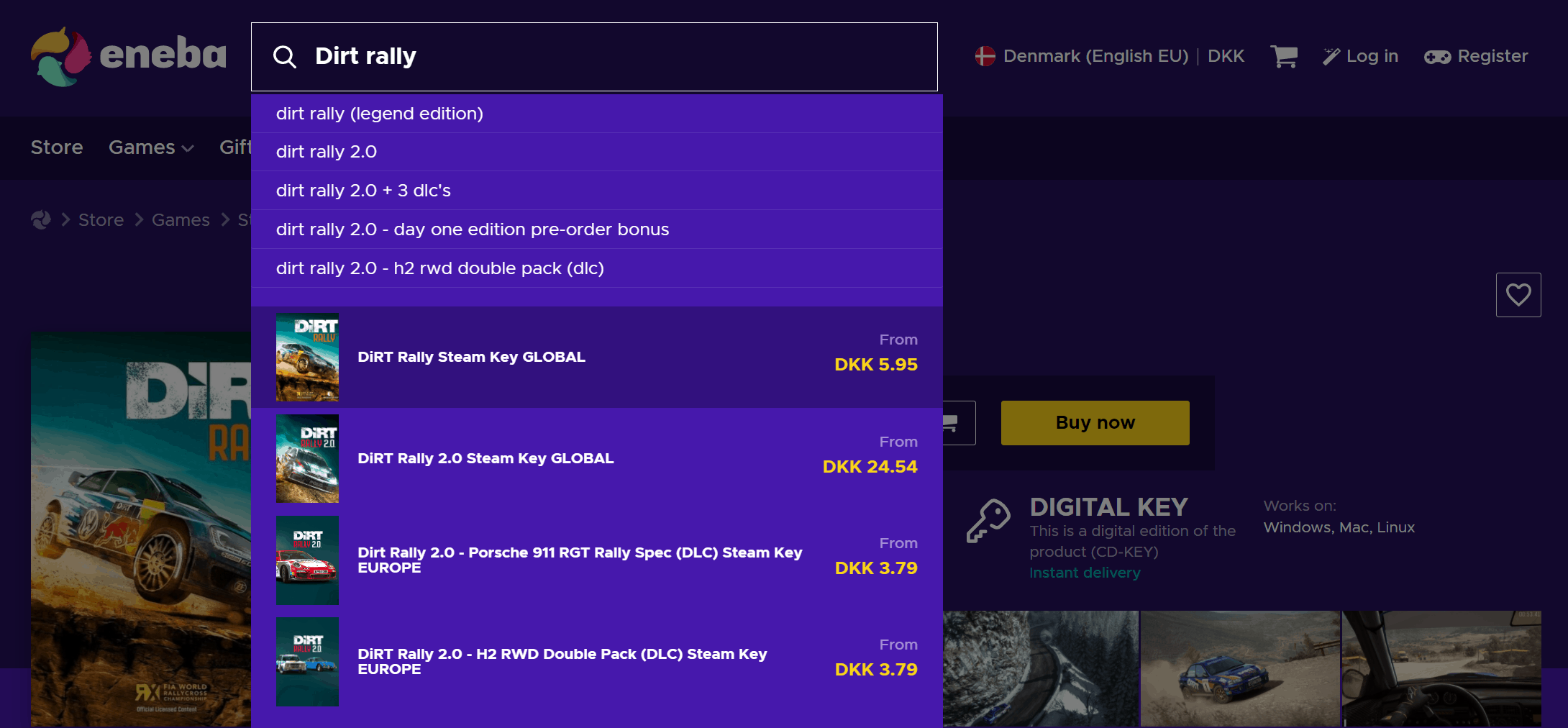
Task: Open the Store nav item
Action: point(57,147)
